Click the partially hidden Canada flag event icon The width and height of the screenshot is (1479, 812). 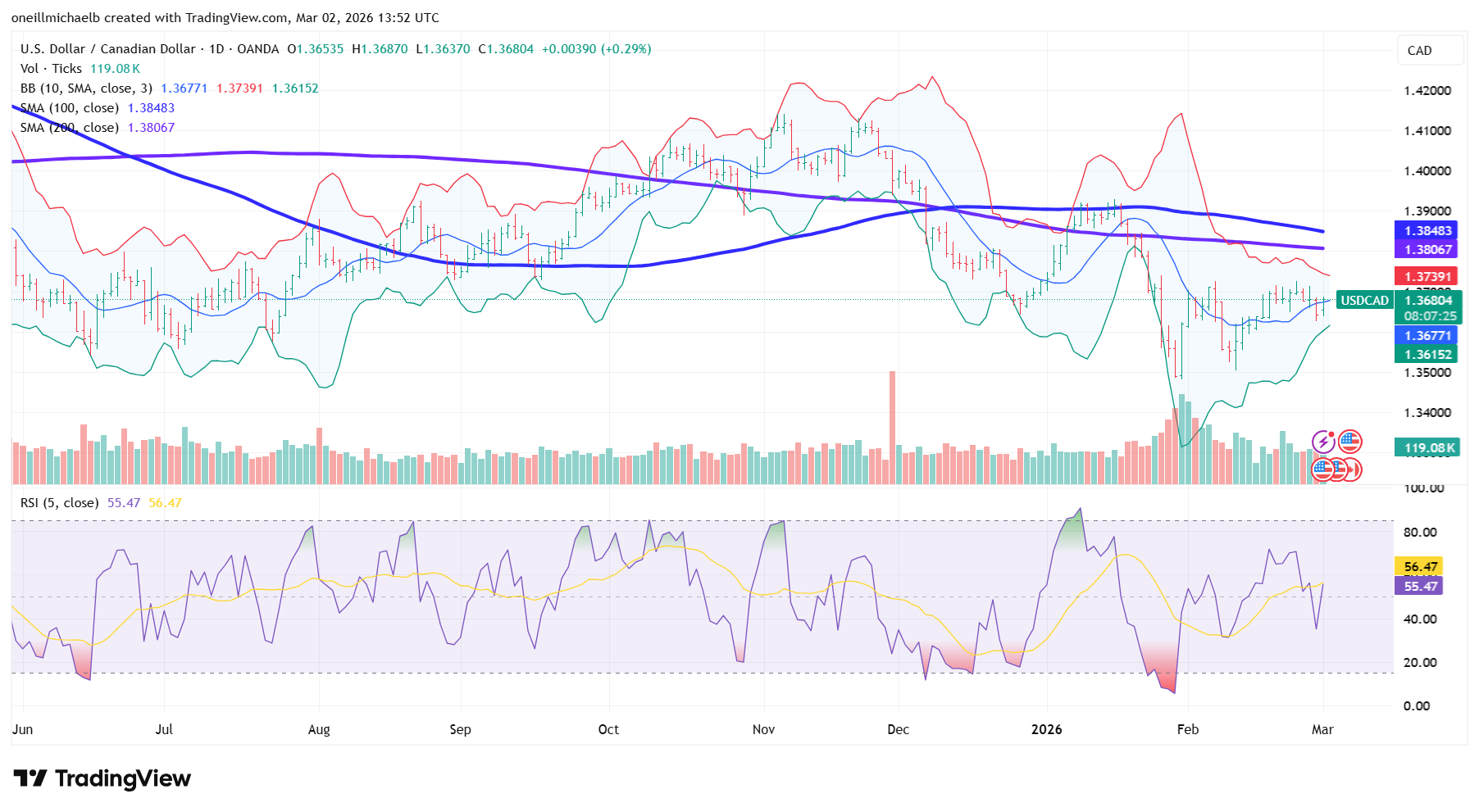[x=1353, y=470]
